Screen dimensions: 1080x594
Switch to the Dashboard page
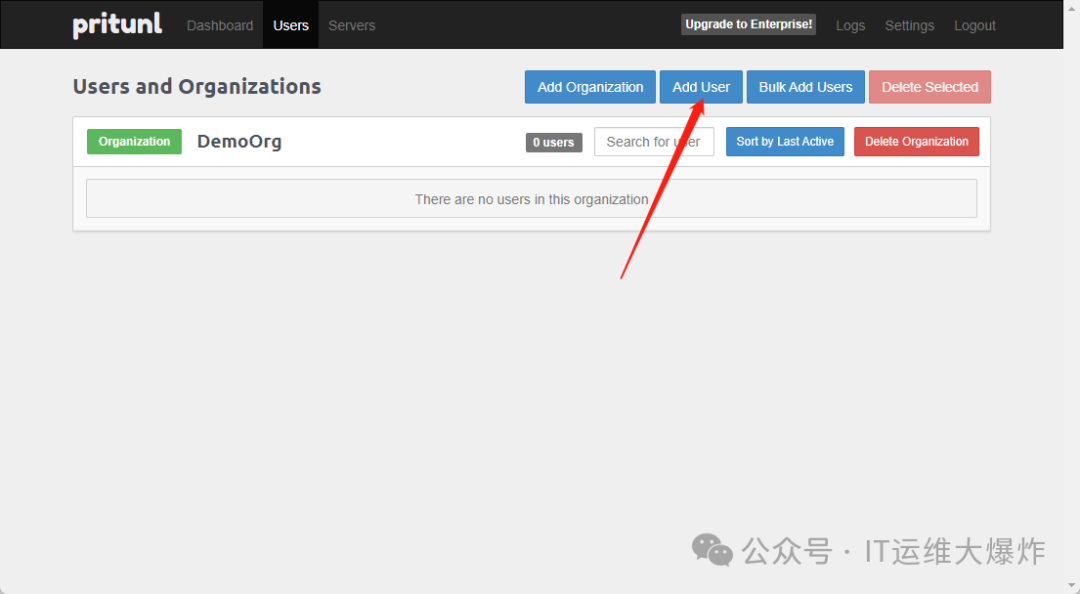click(219, 25)
